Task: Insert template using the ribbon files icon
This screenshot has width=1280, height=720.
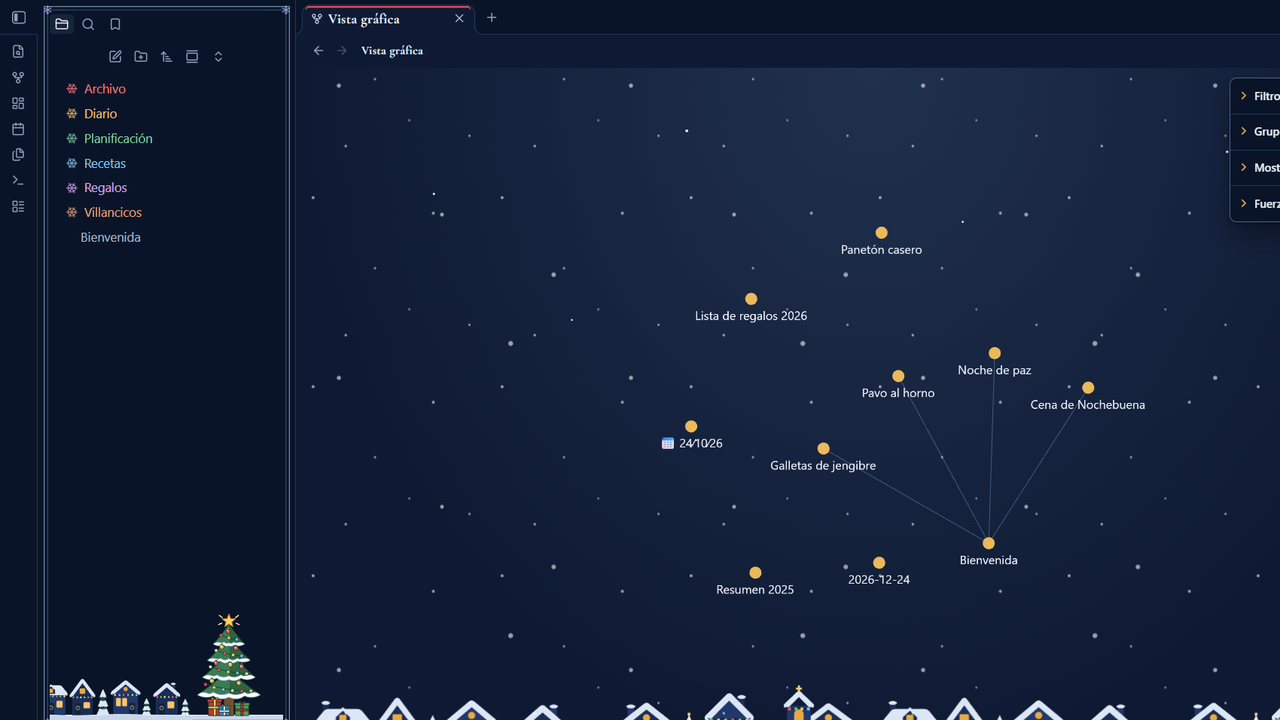Action: (x=18, y=155)
